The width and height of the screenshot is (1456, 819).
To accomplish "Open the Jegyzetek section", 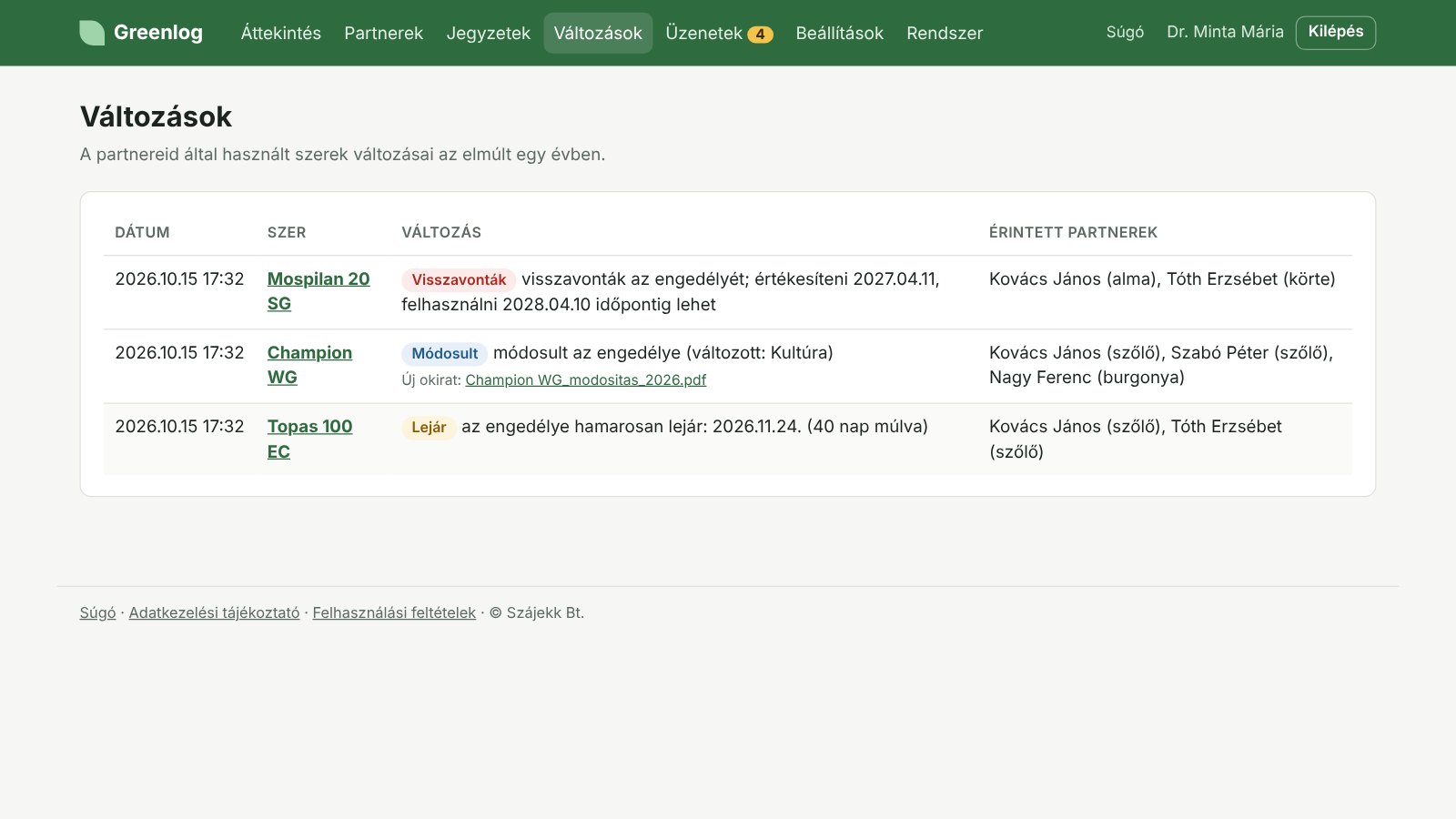I will point(488,33).
